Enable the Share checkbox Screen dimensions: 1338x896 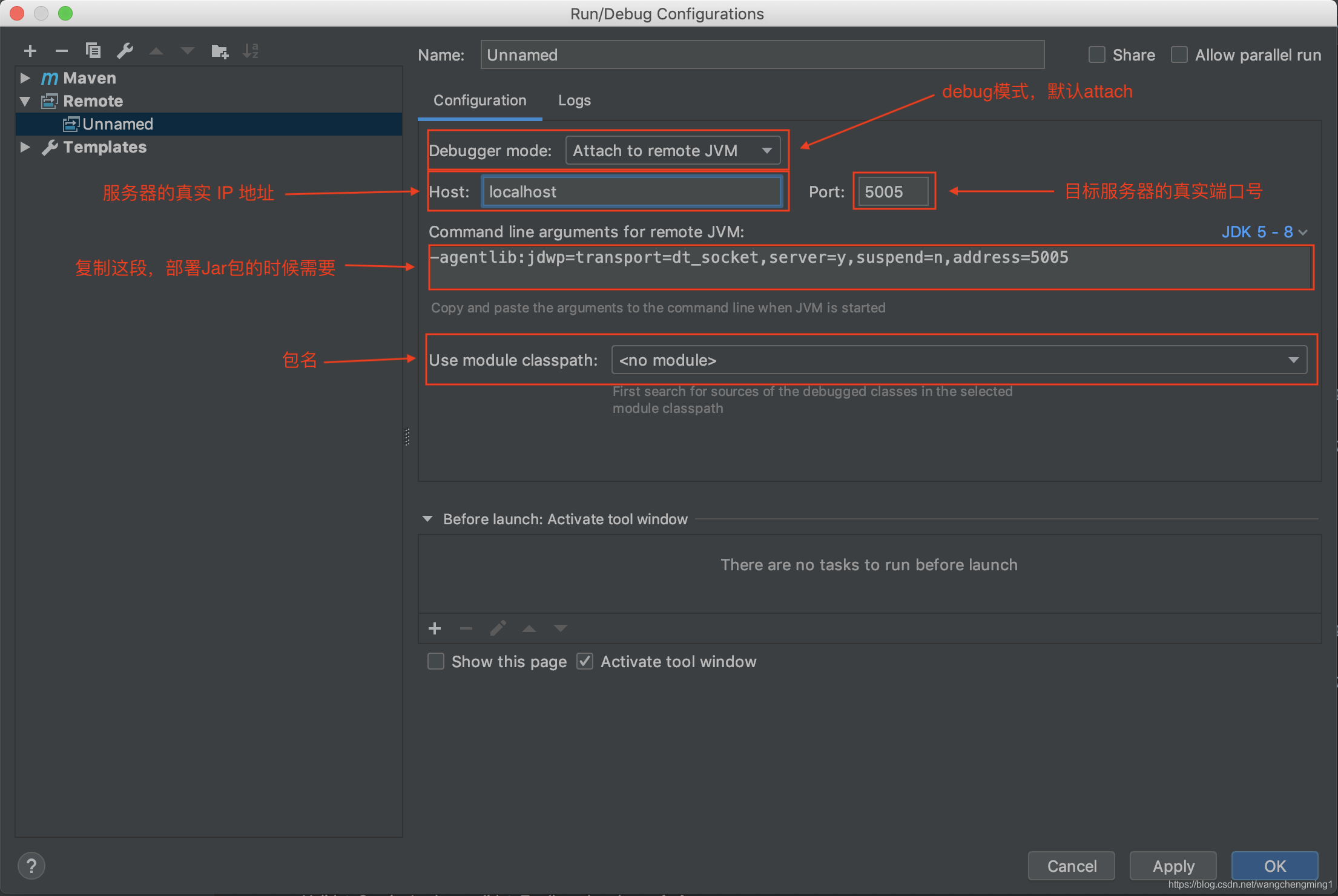point(1096,55)
